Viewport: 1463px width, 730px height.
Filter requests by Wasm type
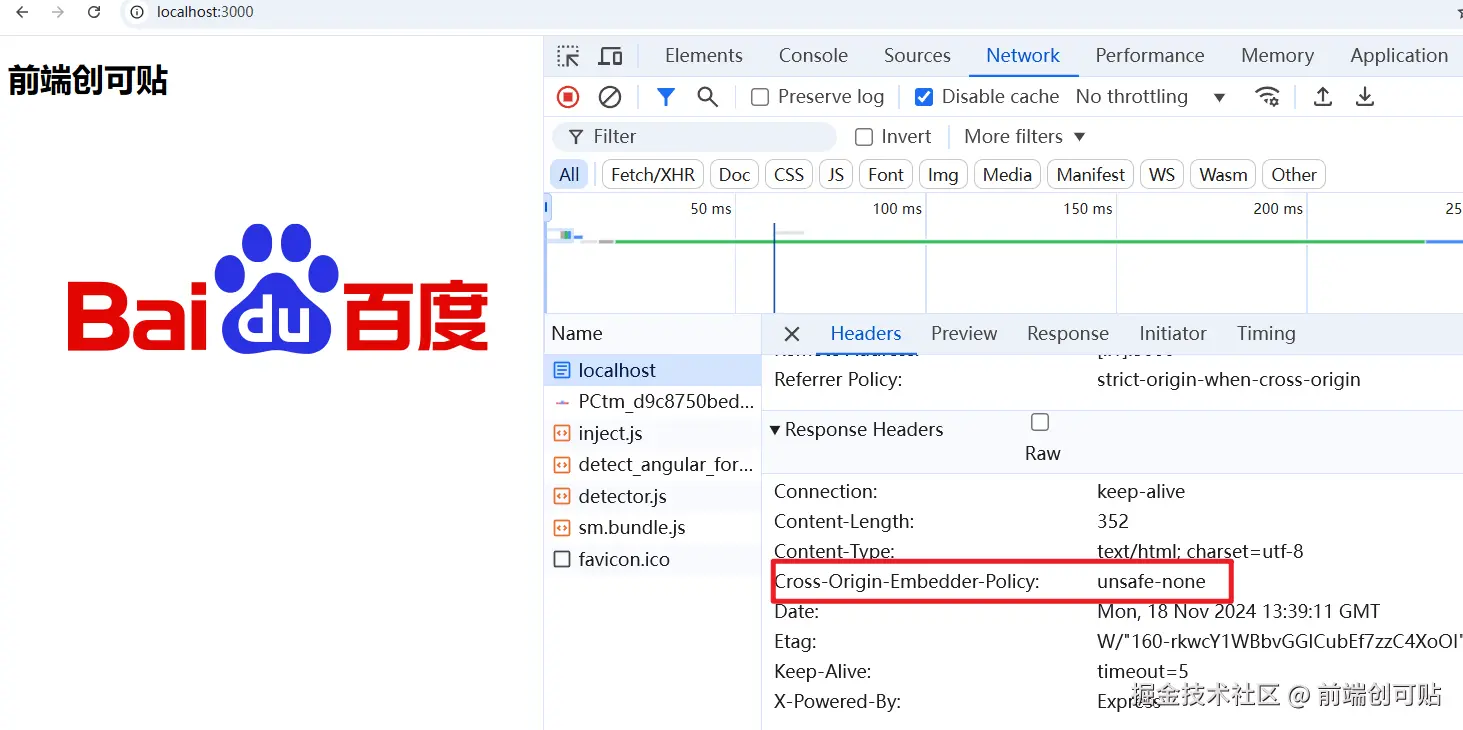[1223, 175]
